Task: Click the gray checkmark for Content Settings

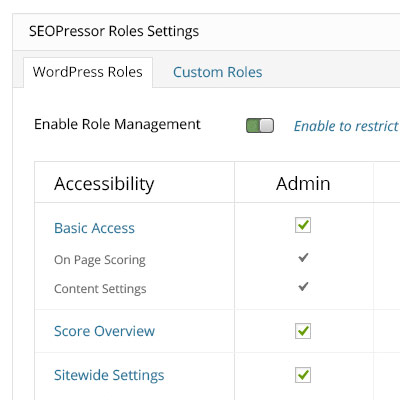Action: click(x=303, y=286)
